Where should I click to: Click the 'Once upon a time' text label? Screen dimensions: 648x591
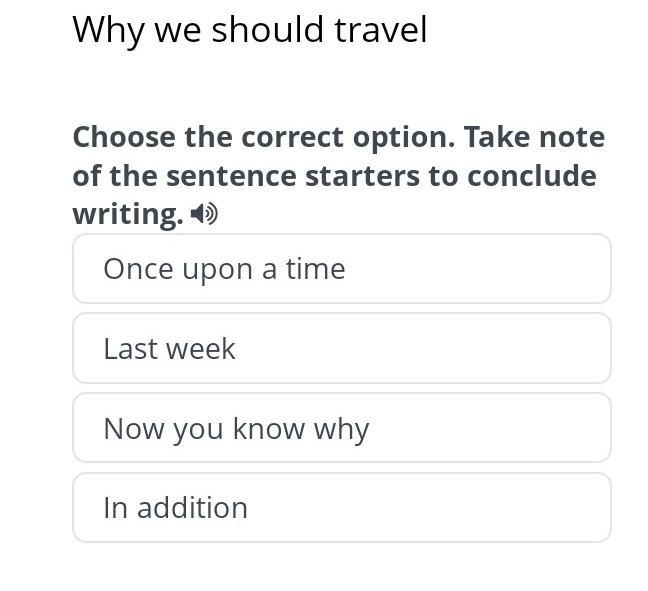coord(224,269)
